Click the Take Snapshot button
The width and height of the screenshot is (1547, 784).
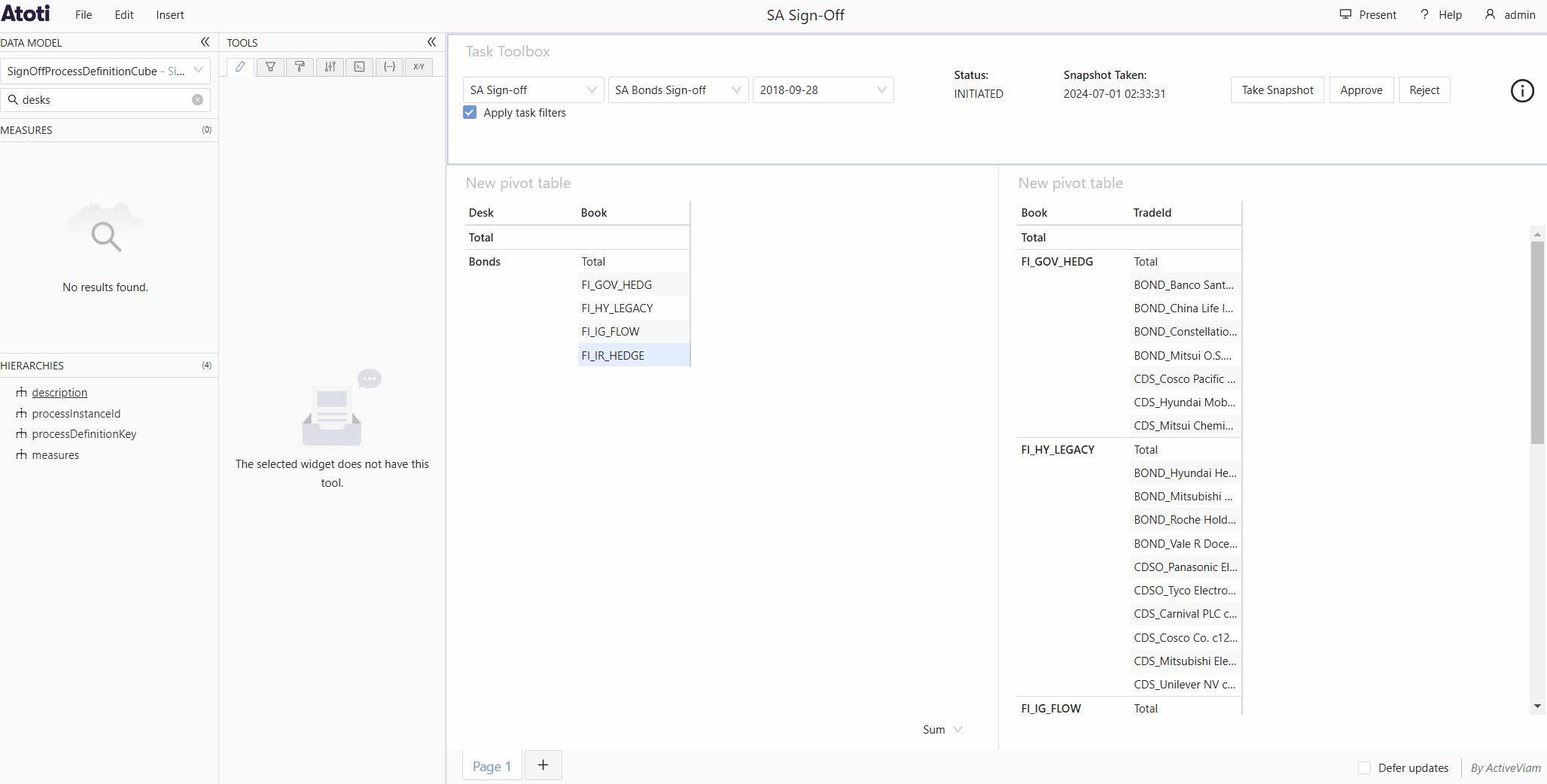point(1277,90)
